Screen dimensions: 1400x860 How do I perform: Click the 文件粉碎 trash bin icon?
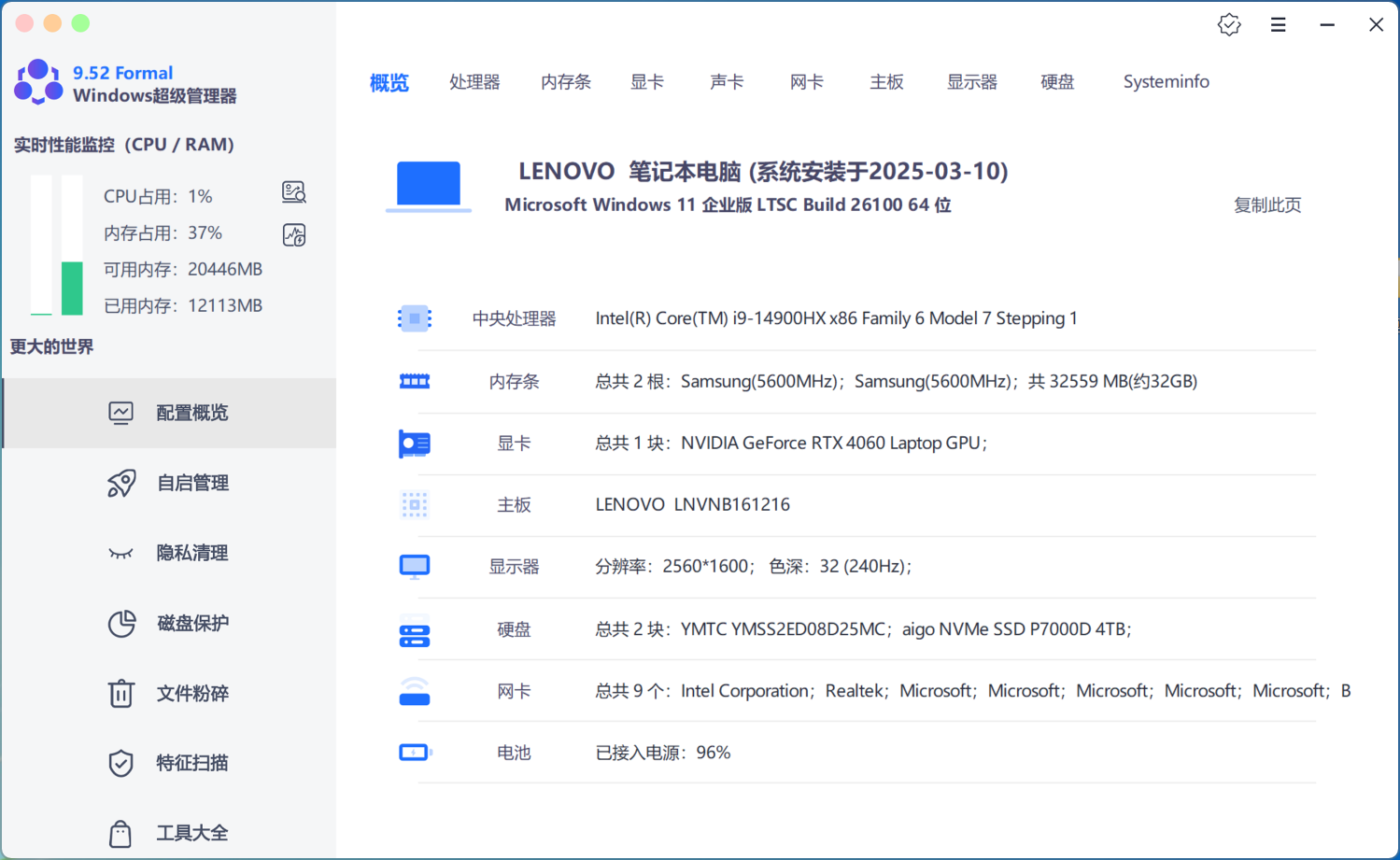click(x=121, y=693)
